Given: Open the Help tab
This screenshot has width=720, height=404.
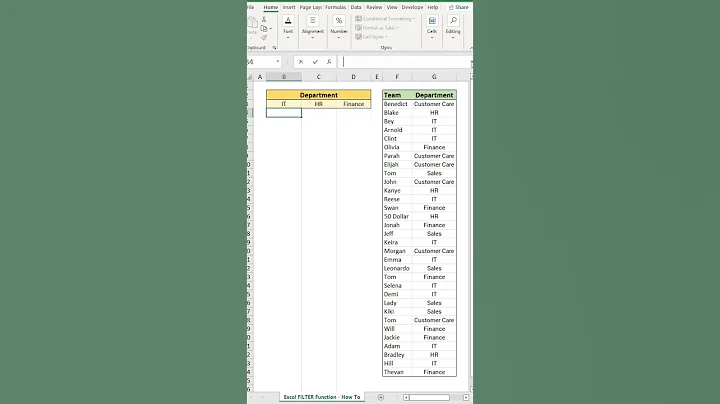Looking at the screenshot, I should click(433, 7).
